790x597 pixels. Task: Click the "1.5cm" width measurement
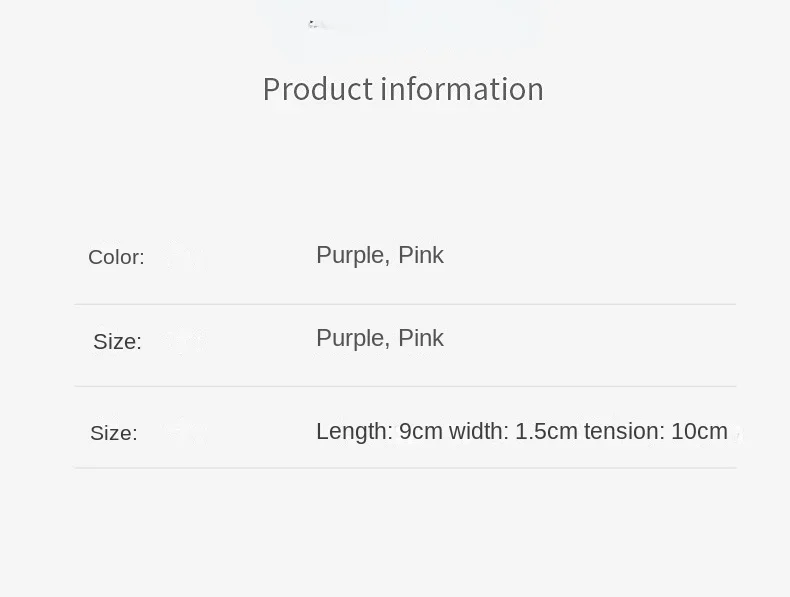coord(546,431)
